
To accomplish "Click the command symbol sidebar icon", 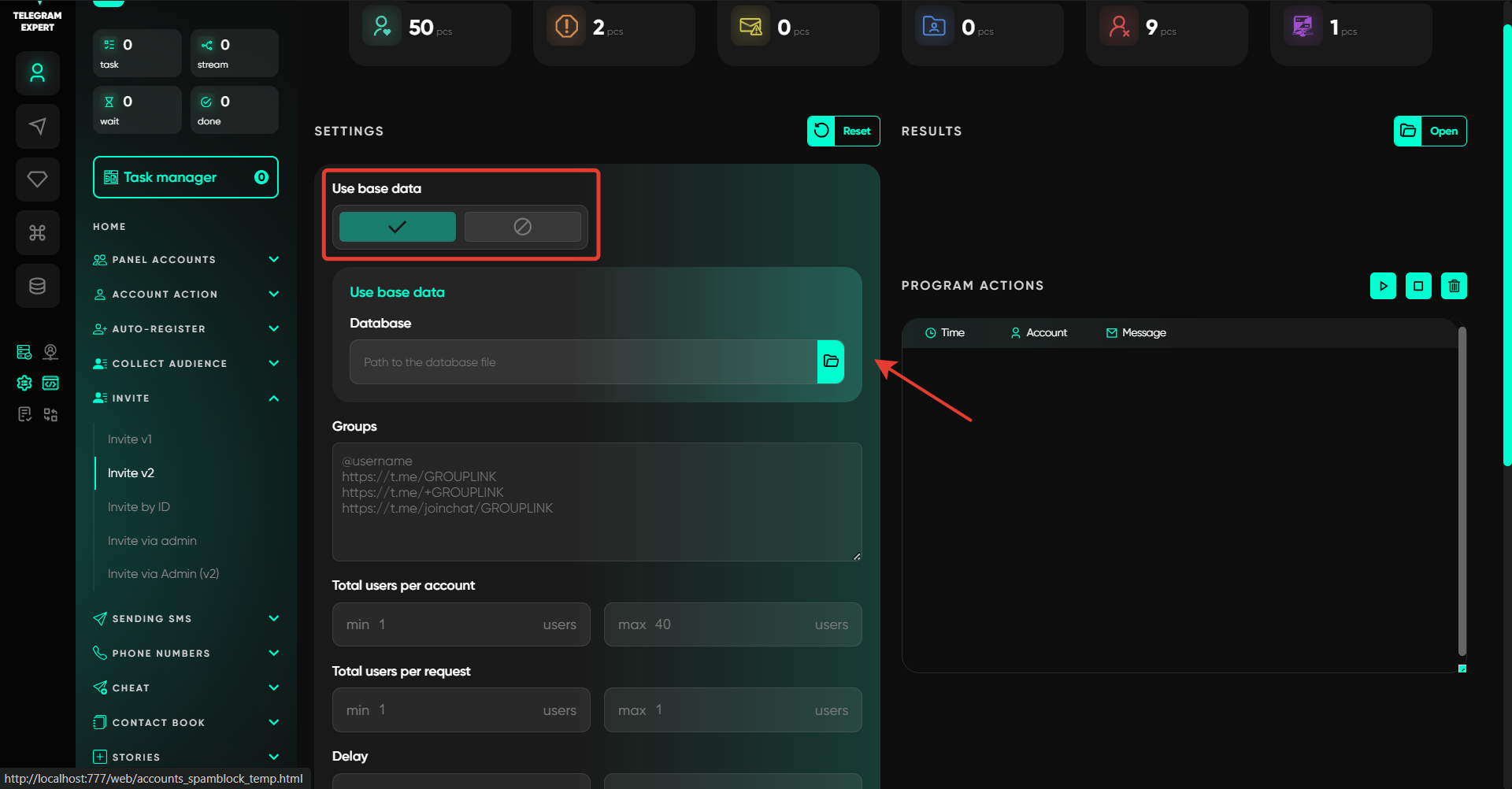I will tap(37, 232).
